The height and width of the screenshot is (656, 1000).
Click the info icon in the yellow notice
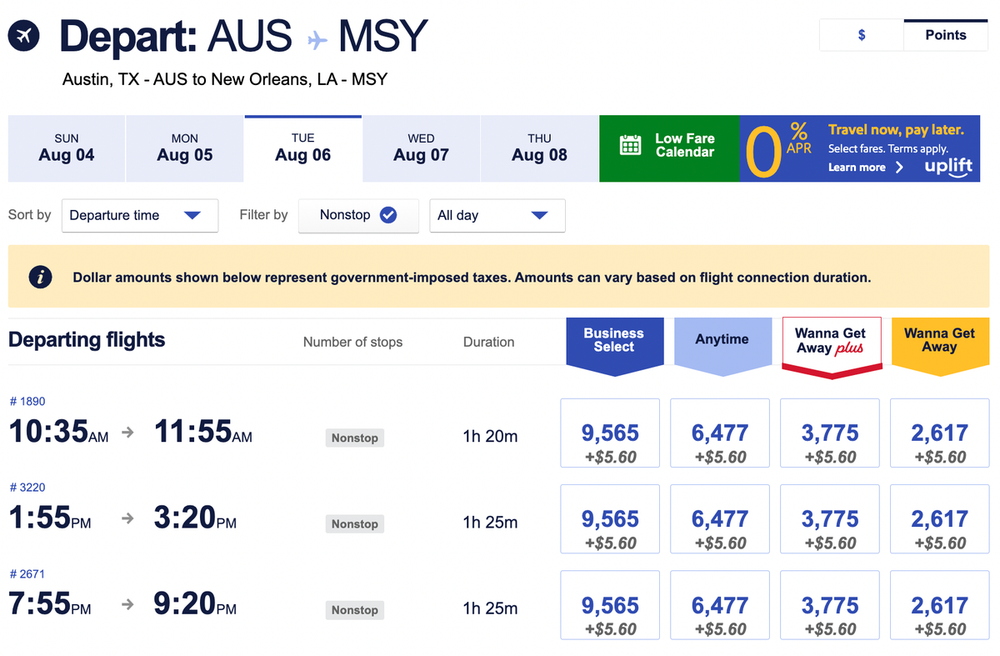40,277
